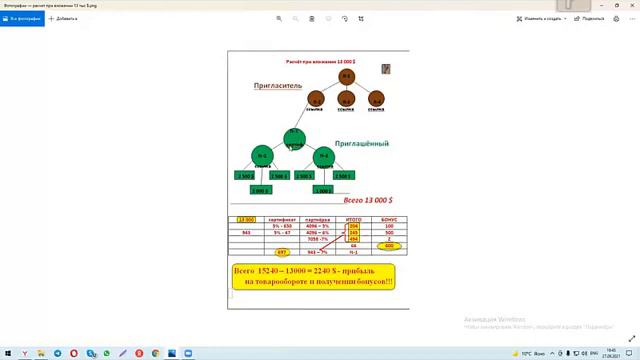Click the fullscreen expand arrows icon

632,339
